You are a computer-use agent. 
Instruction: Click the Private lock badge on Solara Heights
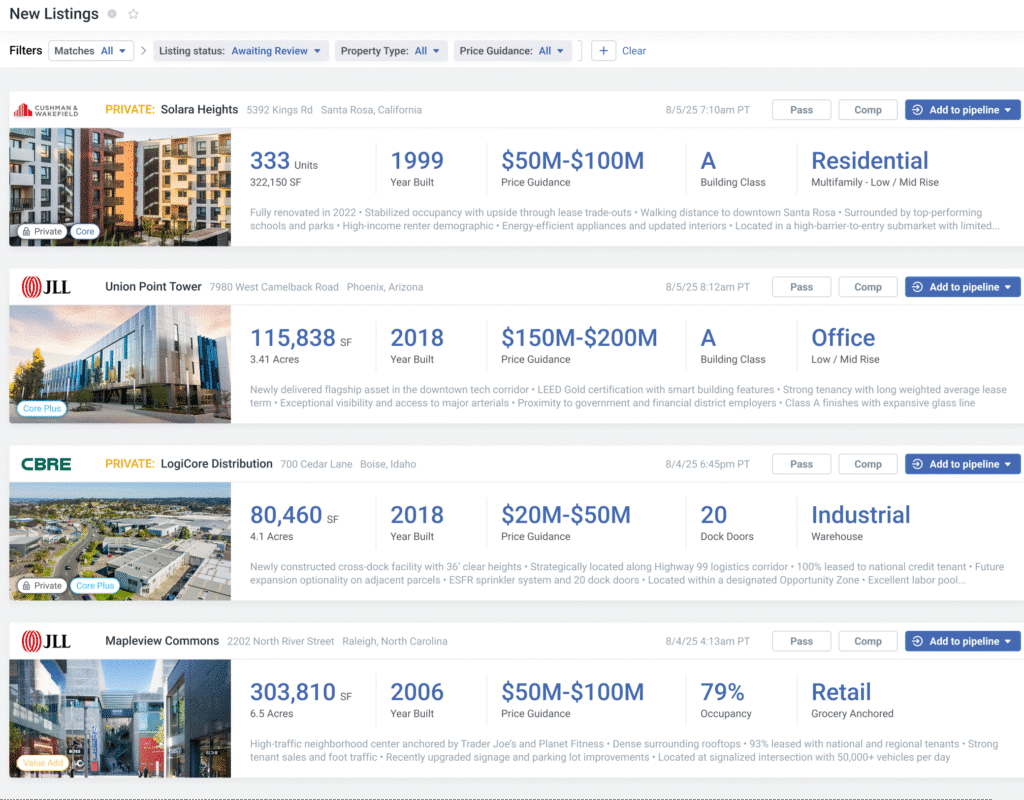pos(41,231)
